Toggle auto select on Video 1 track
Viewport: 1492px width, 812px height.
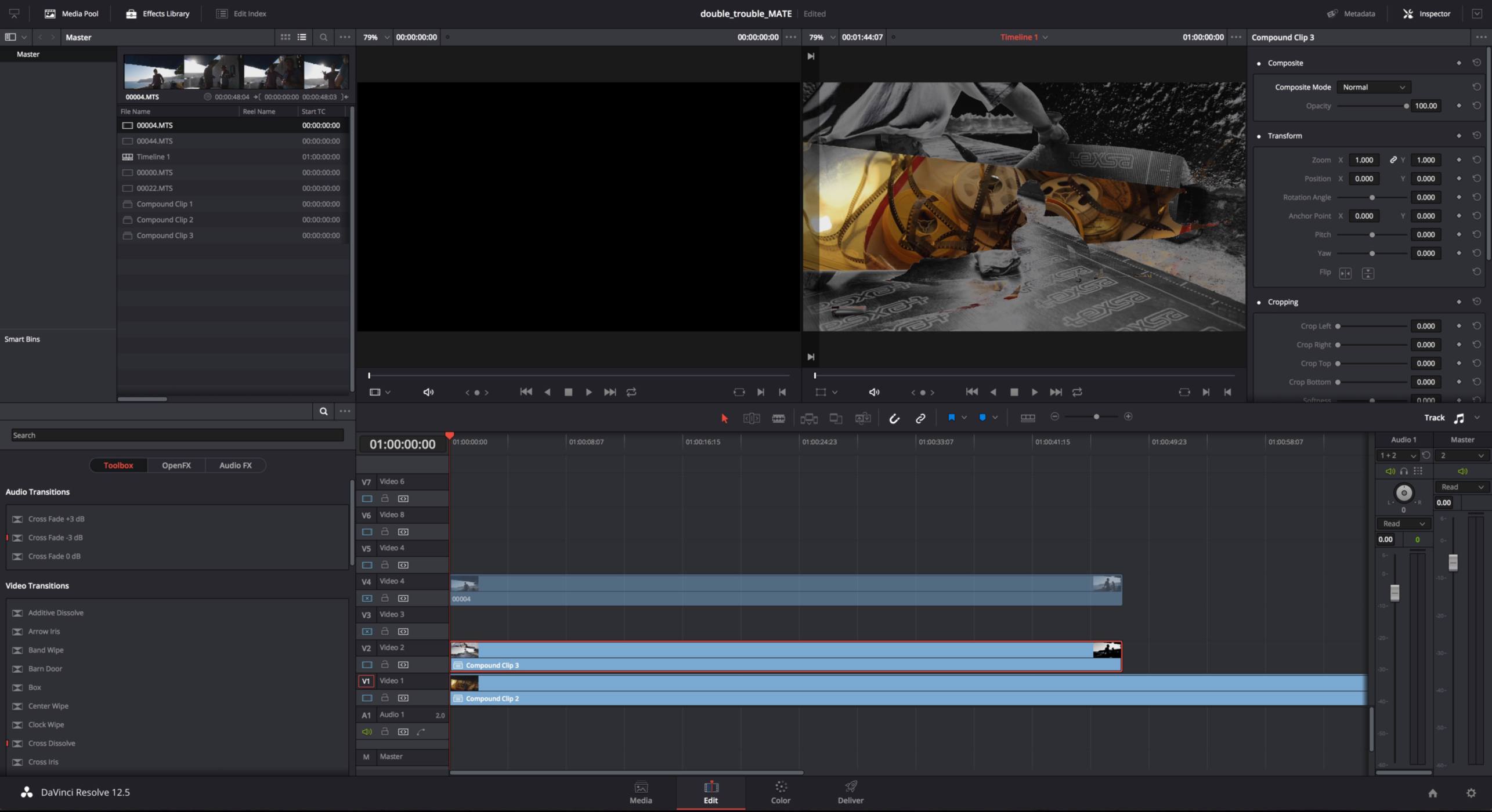403,698
